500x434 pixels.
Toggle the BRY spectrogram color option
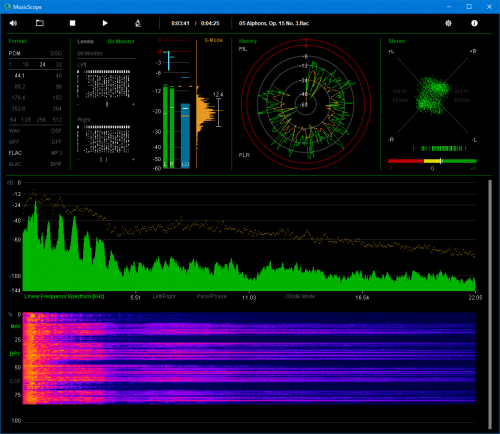point(15,354)
